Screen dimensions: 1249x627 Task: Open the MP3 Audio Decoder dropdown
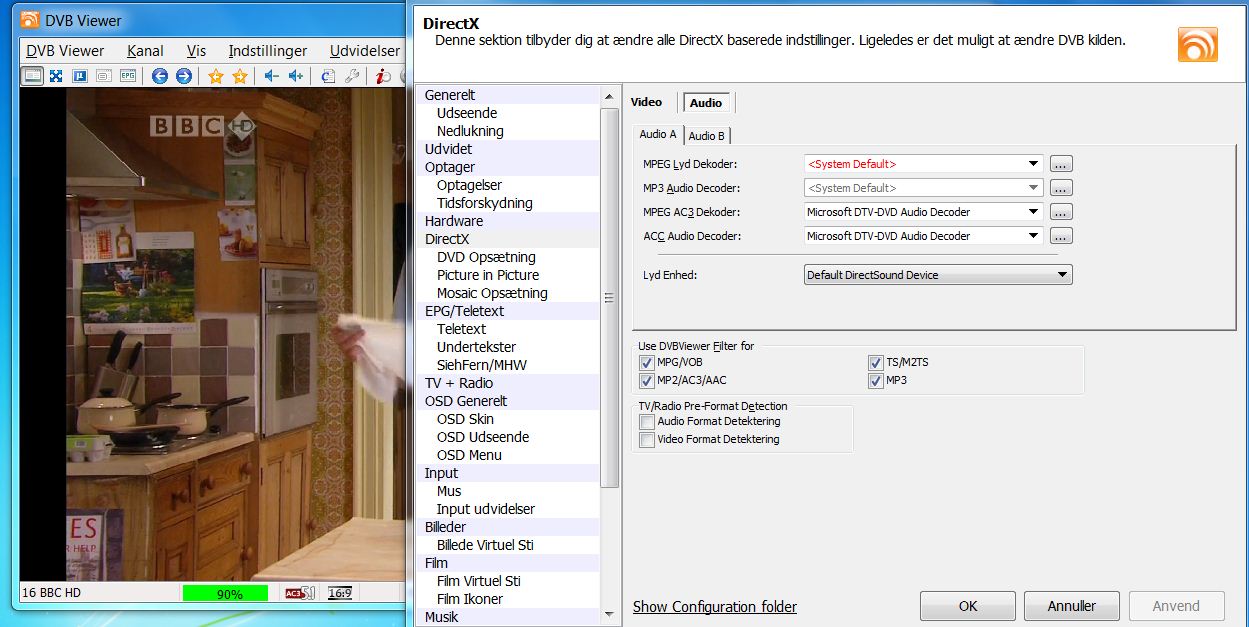[x=923, y=188]
